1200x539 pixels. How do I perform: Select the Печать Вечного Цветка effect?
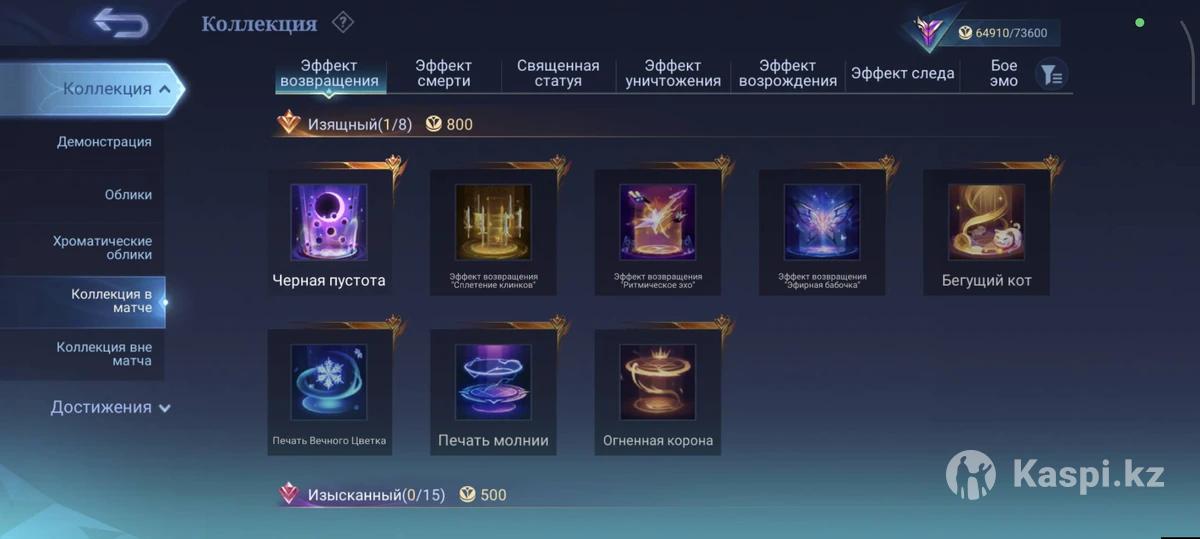click(x=329, y=392)
